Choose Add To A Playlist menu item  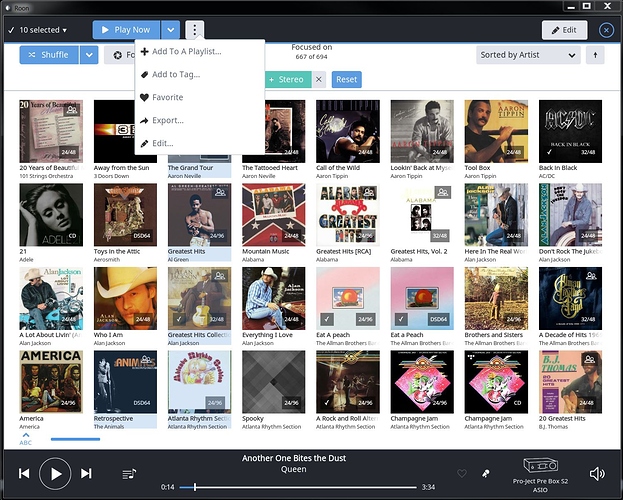200,52
